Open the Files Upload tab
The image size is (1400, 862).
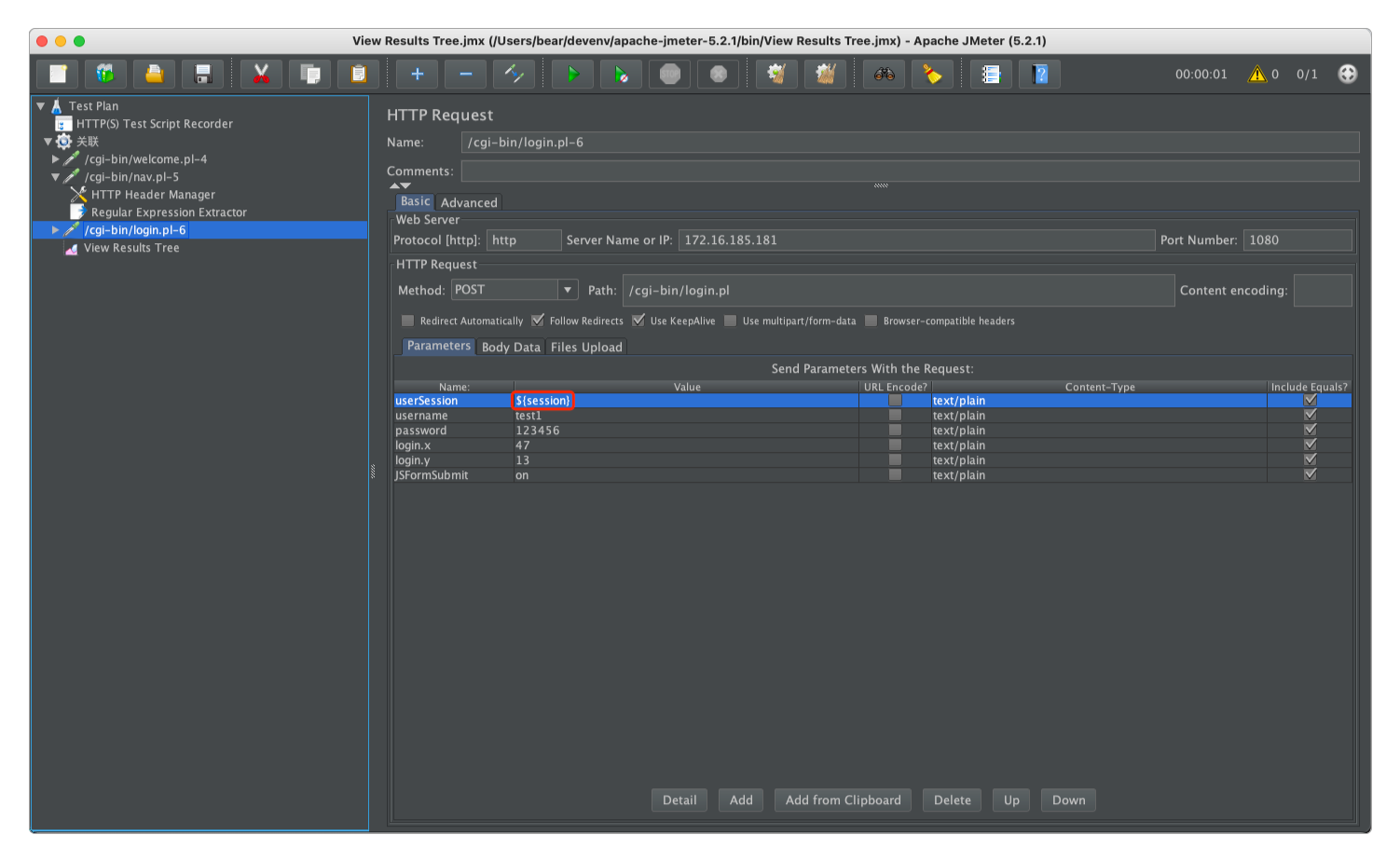point(586,347)
